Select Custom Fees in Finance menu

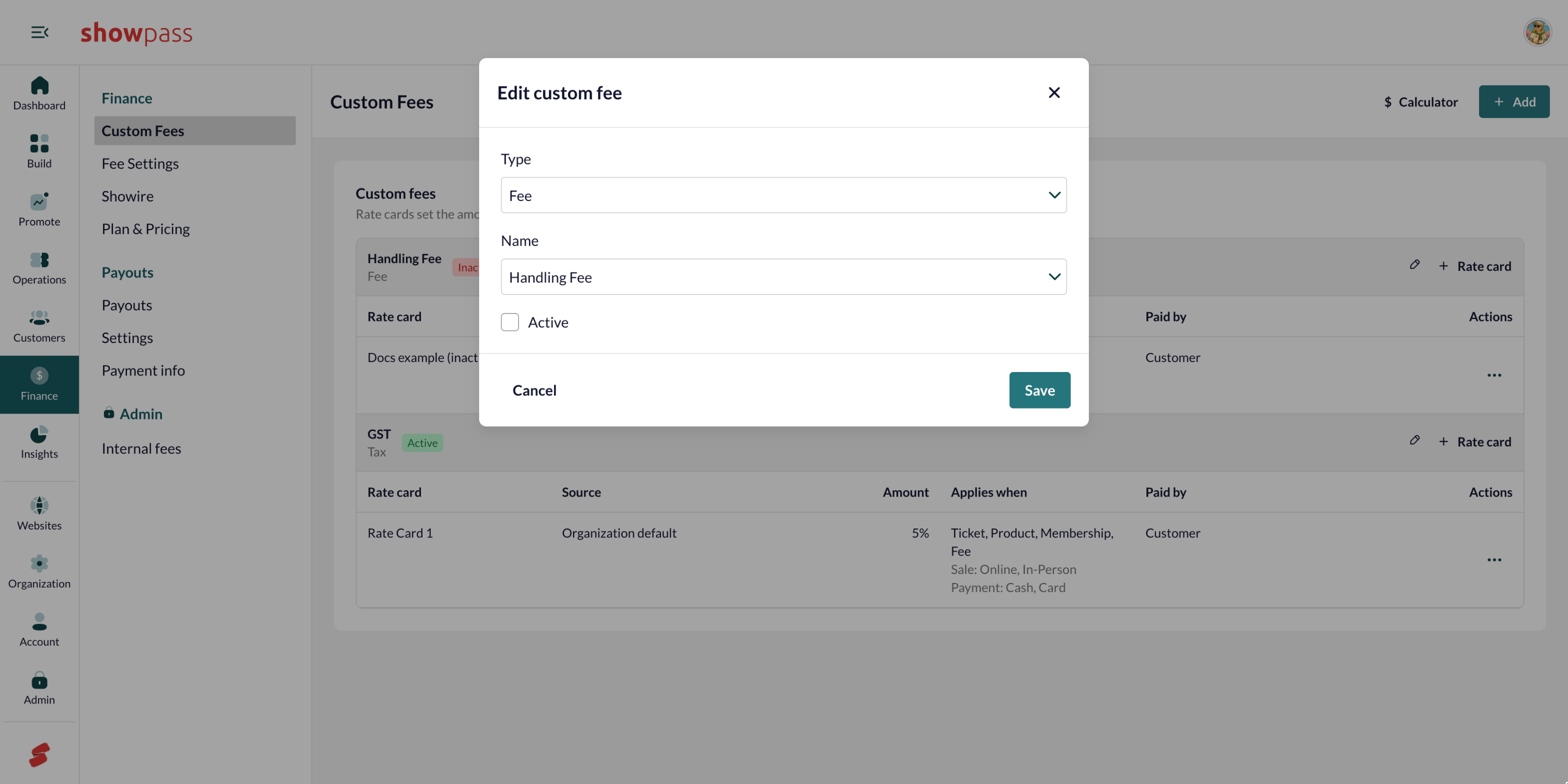point(195,131)
